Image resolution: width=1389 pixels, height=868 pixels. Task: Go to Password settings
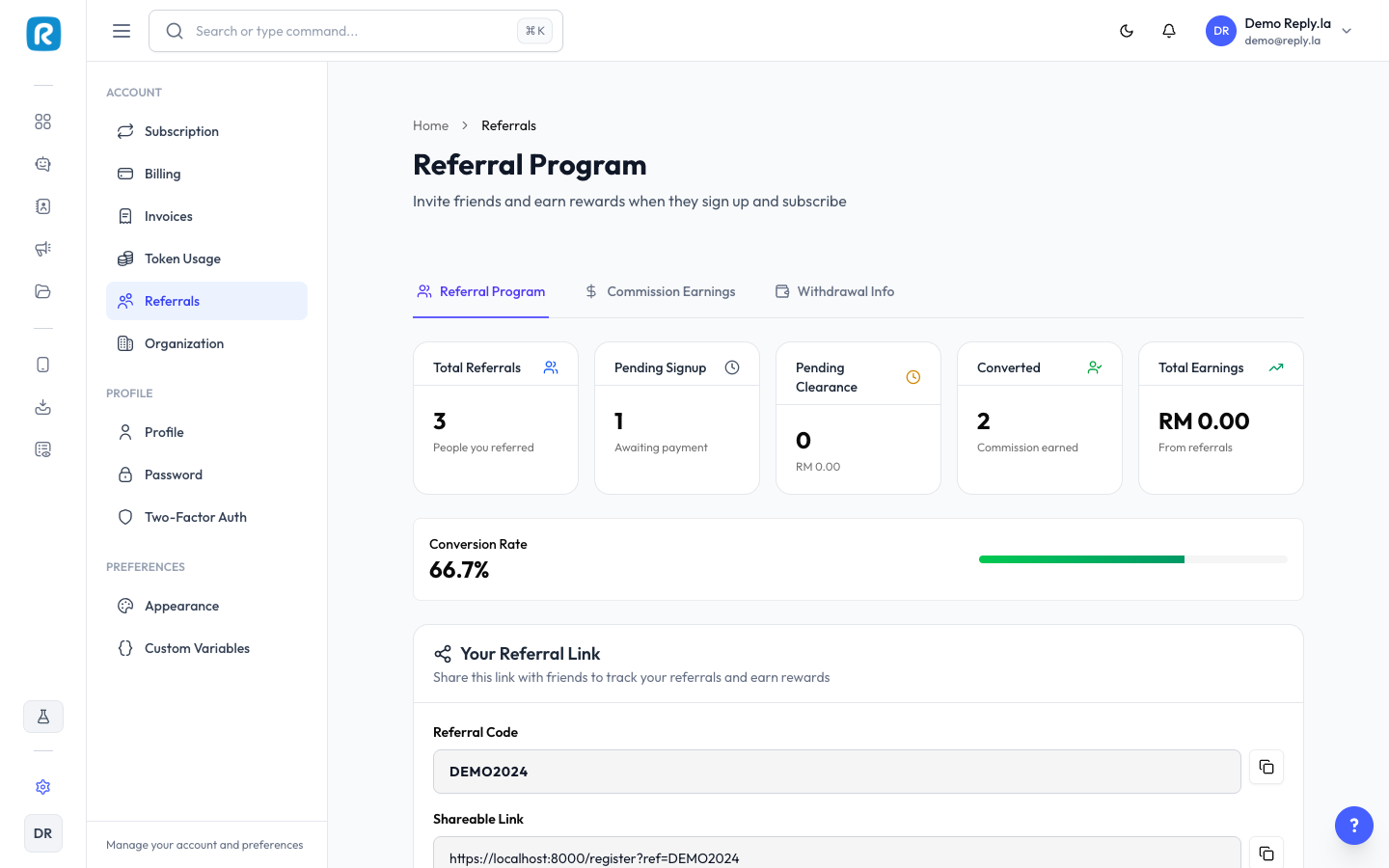[206, 475]
